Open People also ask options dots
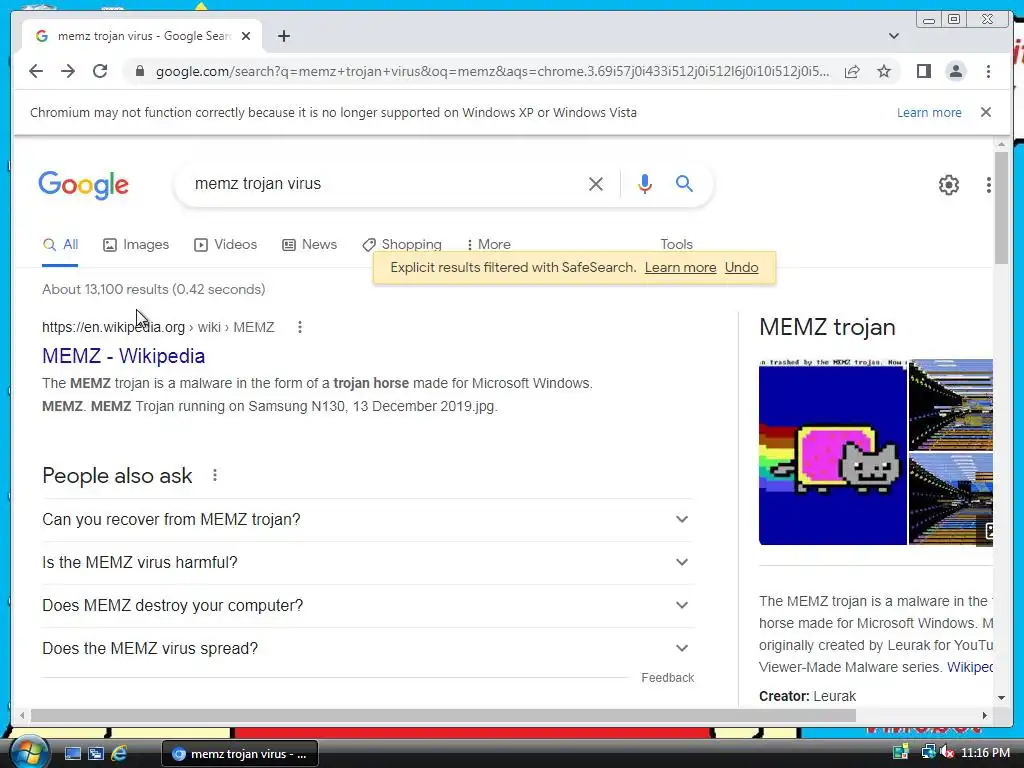The image size is (1024, 768). coord(215,475)
